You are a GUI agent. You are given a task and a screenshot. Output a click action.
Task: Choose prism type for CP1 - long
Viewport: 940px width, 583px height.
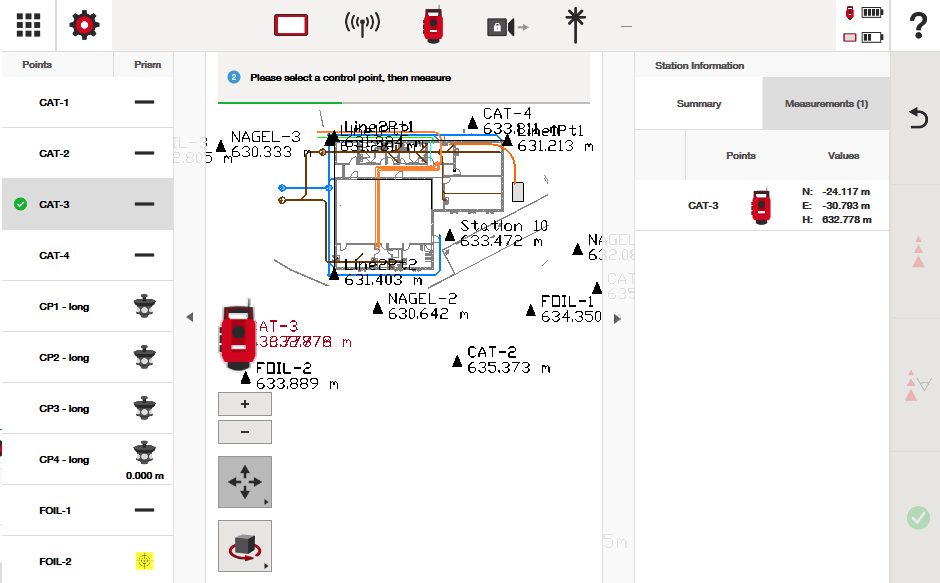pos(145,306)
